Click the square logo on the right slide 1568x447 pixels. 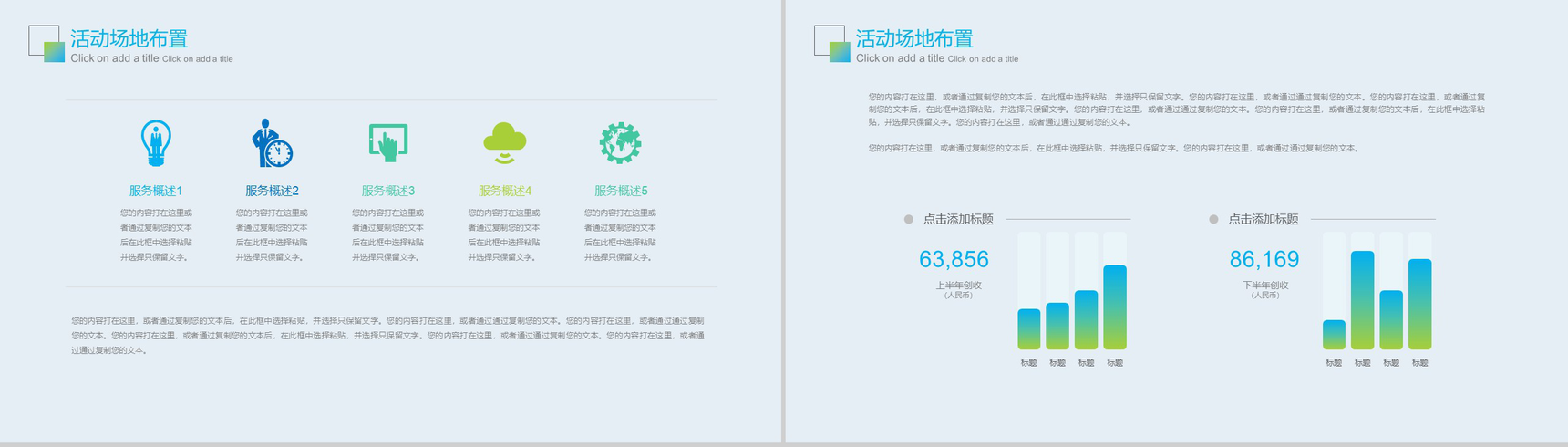832,44
